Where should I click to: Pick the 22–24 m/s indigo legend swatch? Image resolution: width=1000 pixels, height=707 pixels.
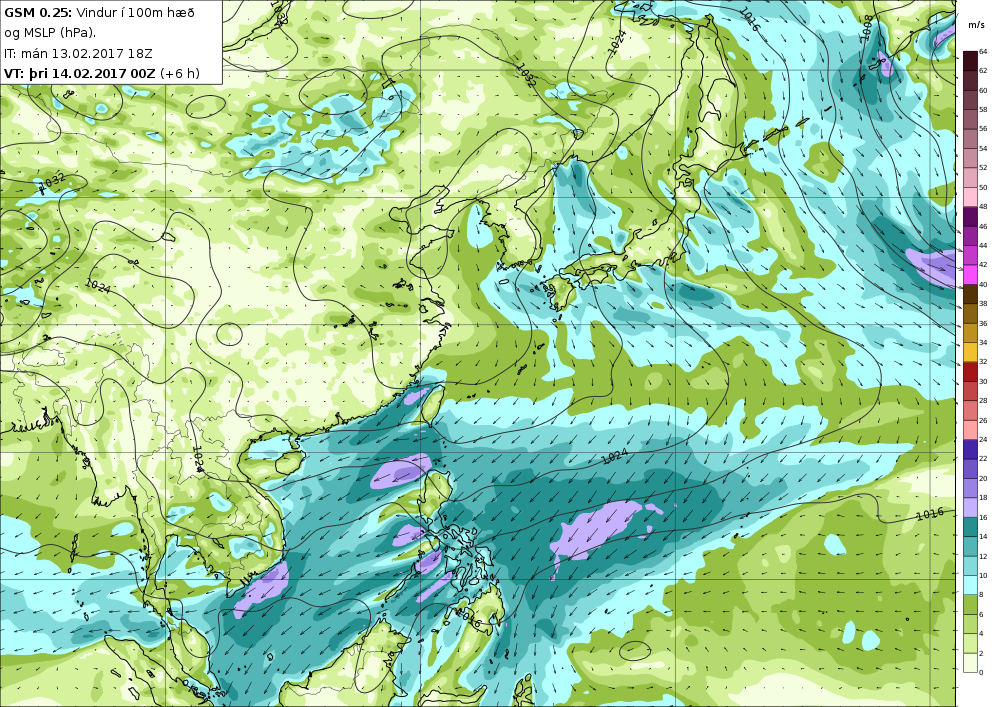tap(969, 449)
